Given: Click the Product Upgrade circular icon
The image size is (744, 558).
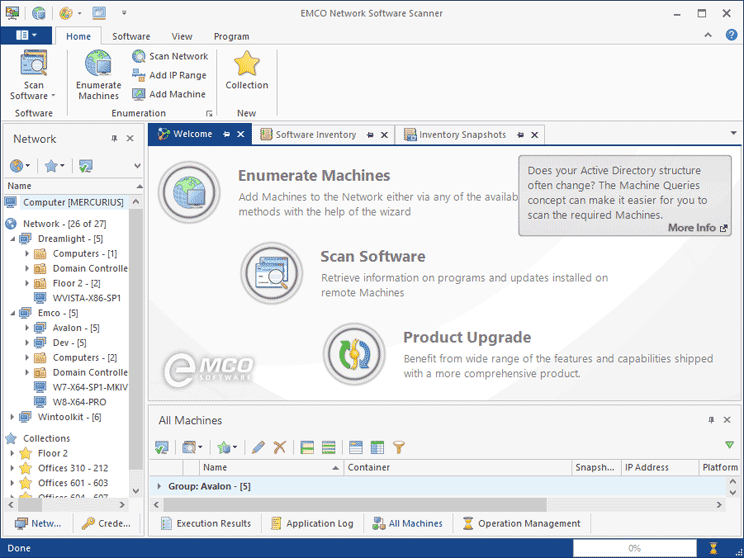Looking at the screenshot, I should 354,354.
